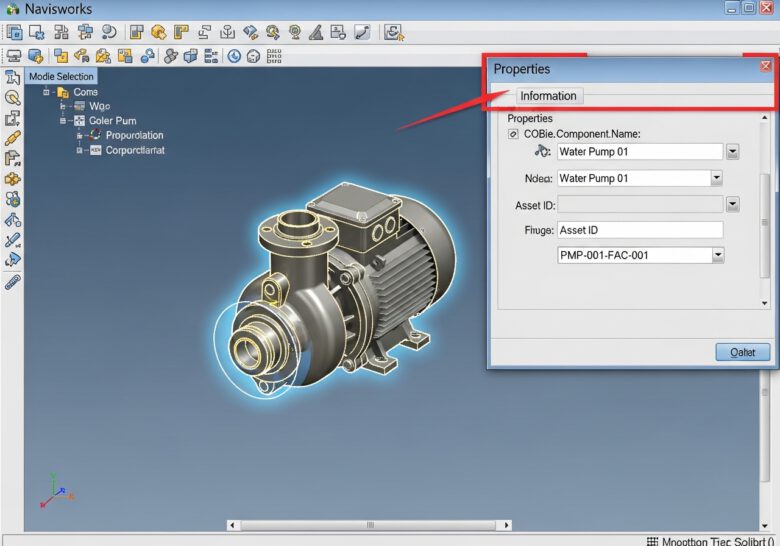Screen dimensions: 780x546
Task: Click the grid icon in the status bar
Action: [652, 541]
